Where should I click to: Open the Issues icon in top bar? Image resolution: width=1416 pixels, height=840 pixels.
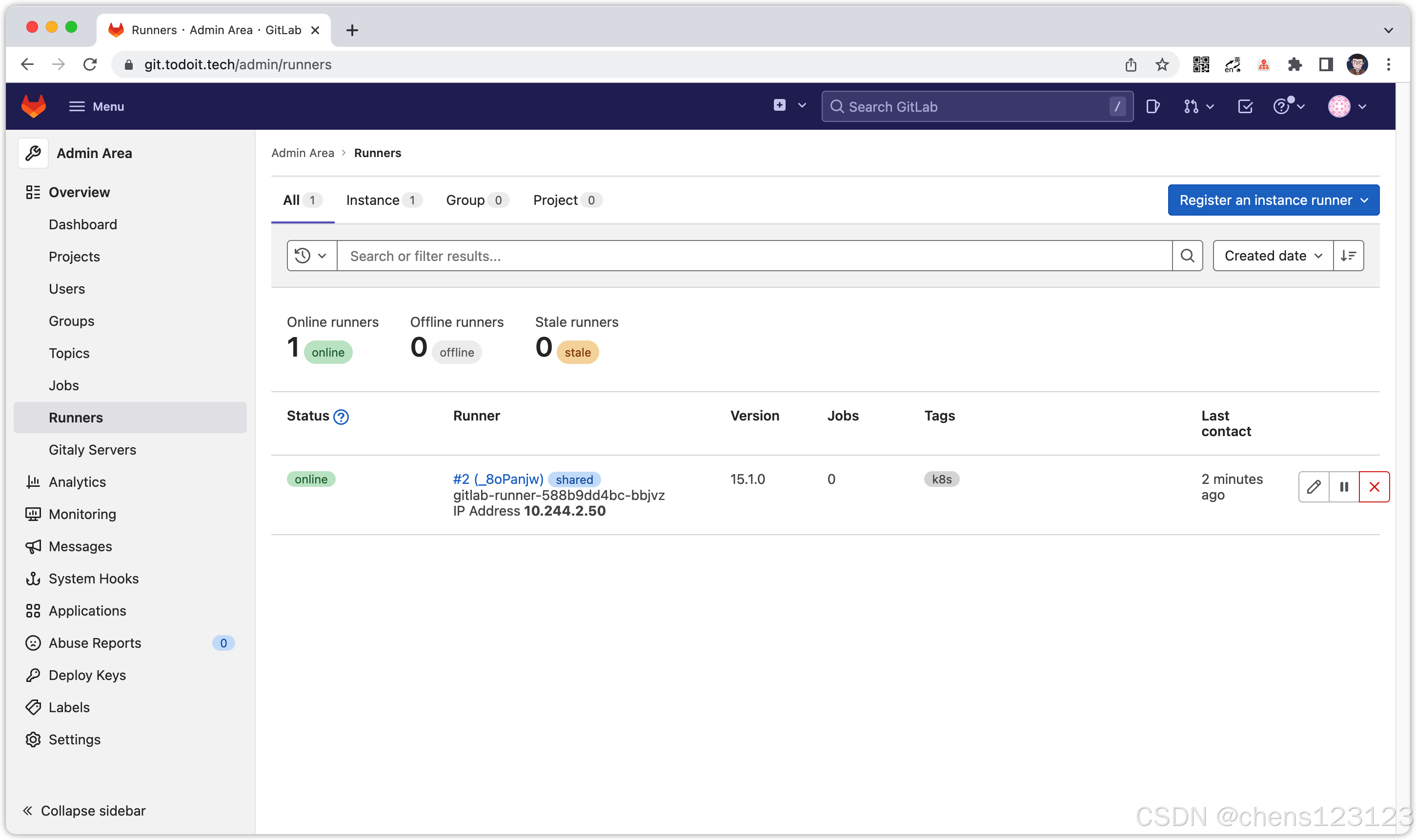pos(1153,106)
